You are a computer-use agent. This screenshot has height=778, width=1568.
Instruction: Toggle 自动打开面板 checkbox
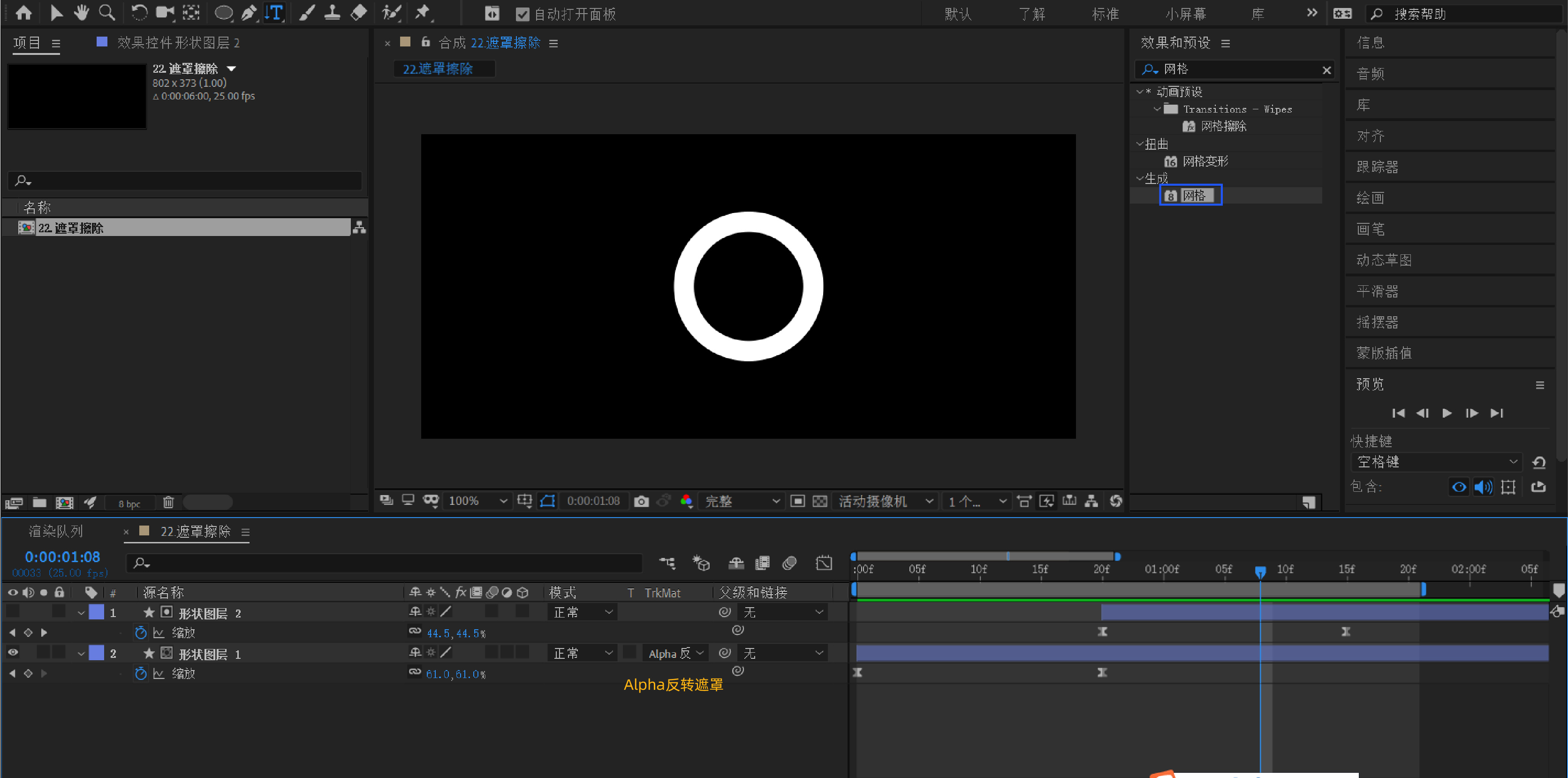tap(522, 14)
